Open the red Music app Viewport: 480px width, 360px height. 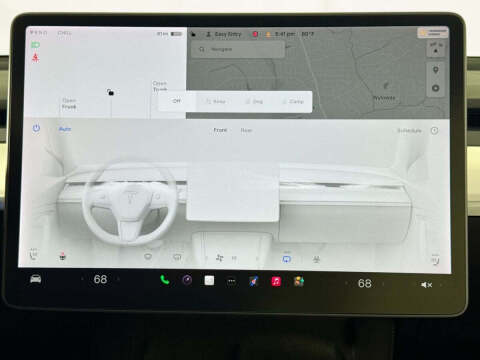click(276, 282)
